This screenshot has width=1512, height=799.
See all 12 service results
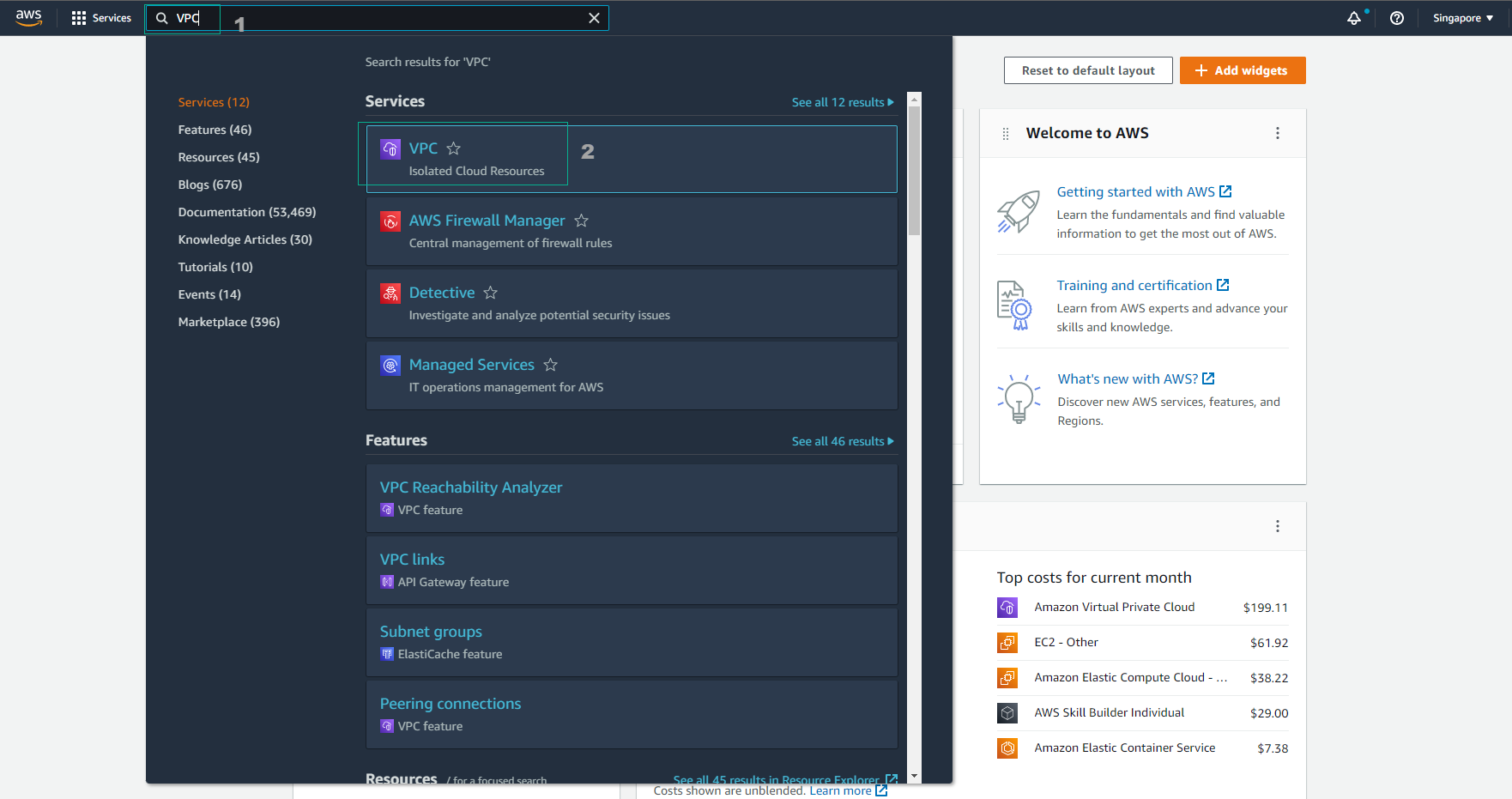pos(843,102)
